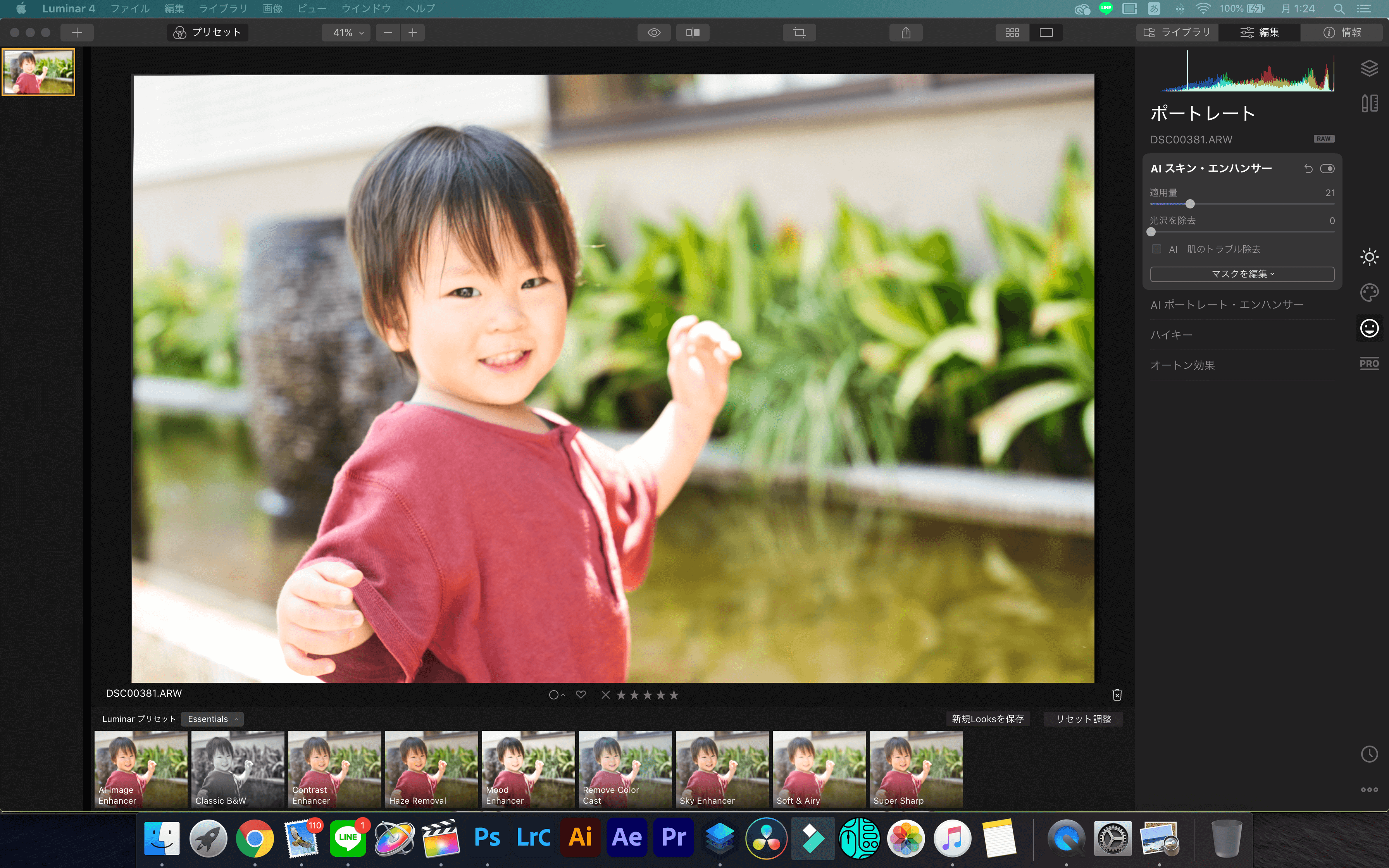Viewport: 1389px width, 868px height.
Task: Open the マスクを編集 dropdown
Action: tap(1242, 274)
